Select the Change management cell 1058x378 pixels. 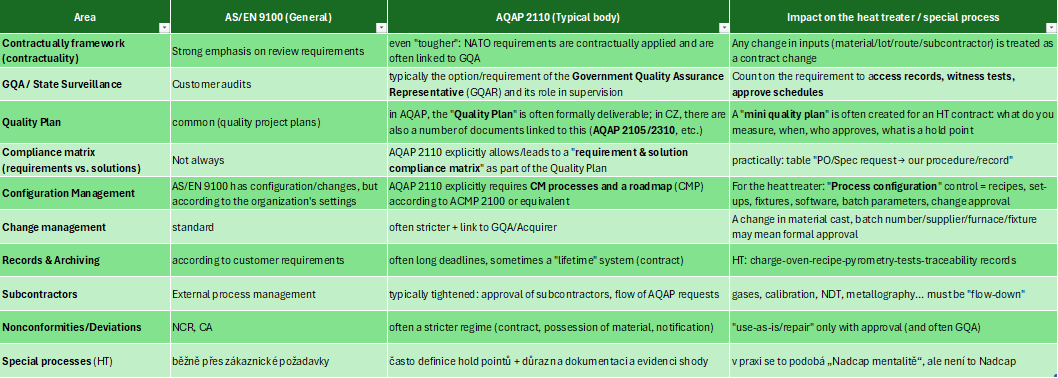[85, 227]
